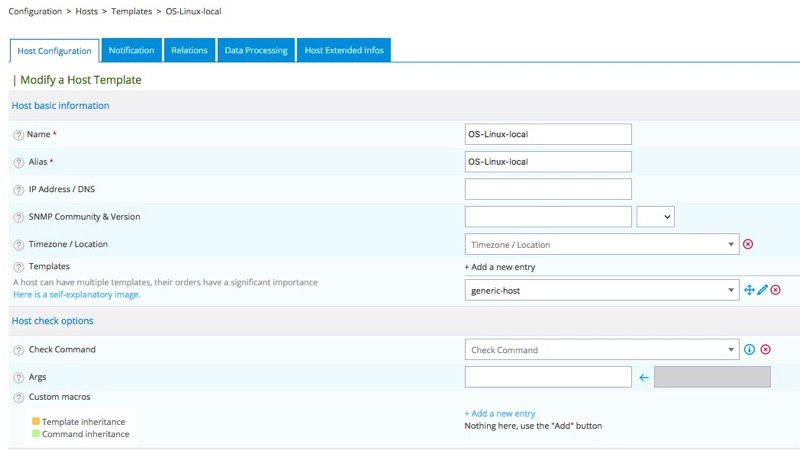Click the pencil edit icon for generic-host
Viewport: 800px width, 450px height.
click(762, 290)
